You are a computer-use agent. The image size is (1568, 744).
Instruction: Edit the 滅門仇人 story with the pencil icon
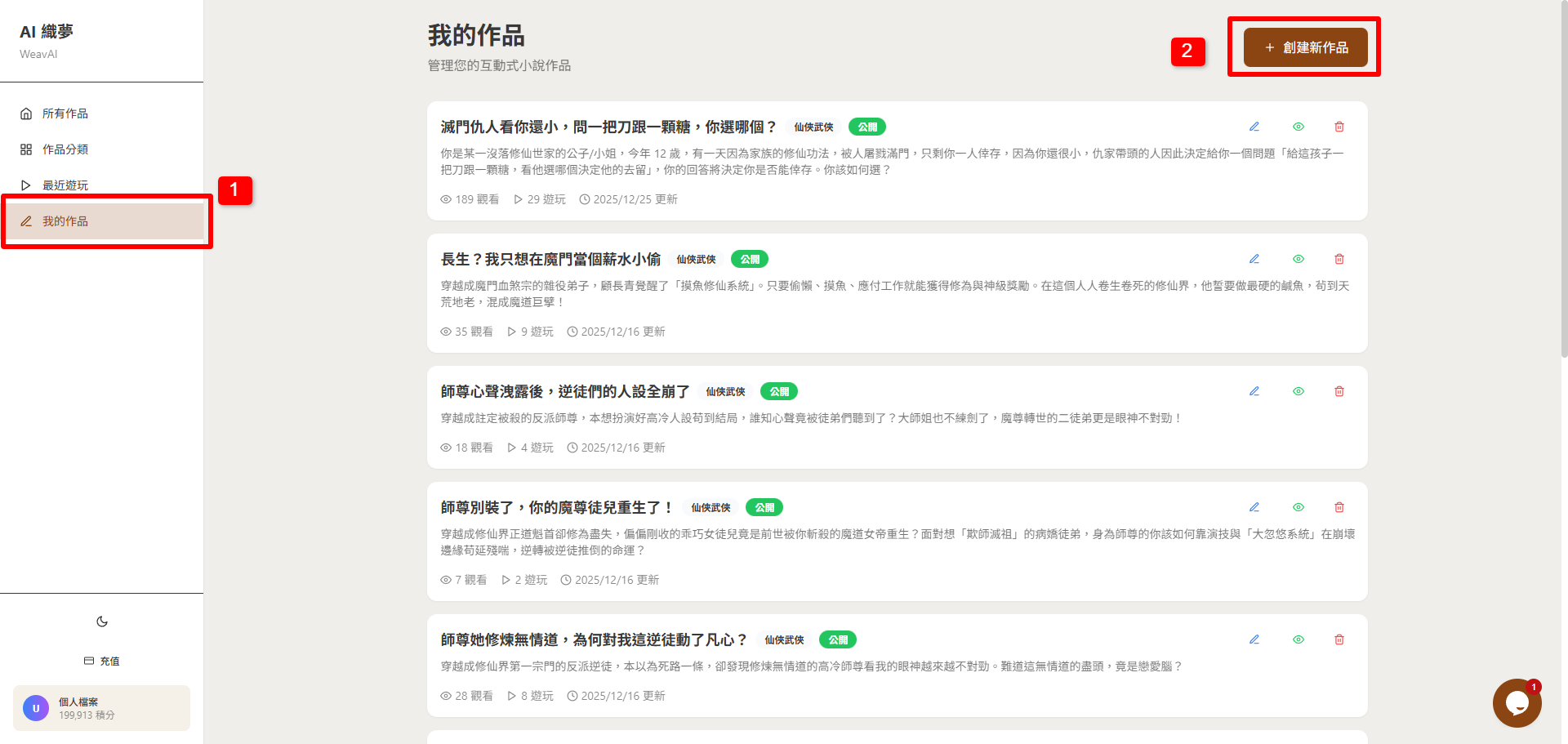(x=1254, y=127)
